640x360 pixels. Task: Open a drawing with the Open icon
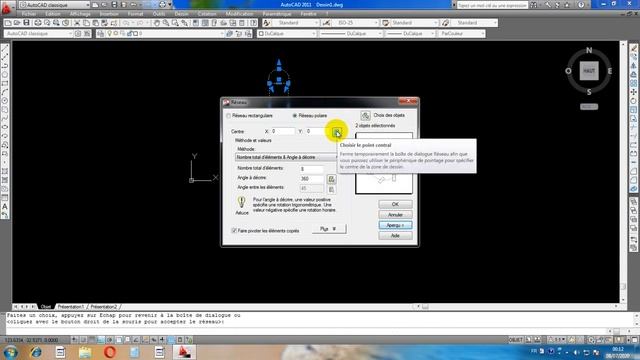pyautogui.click(x=17, y=23)
